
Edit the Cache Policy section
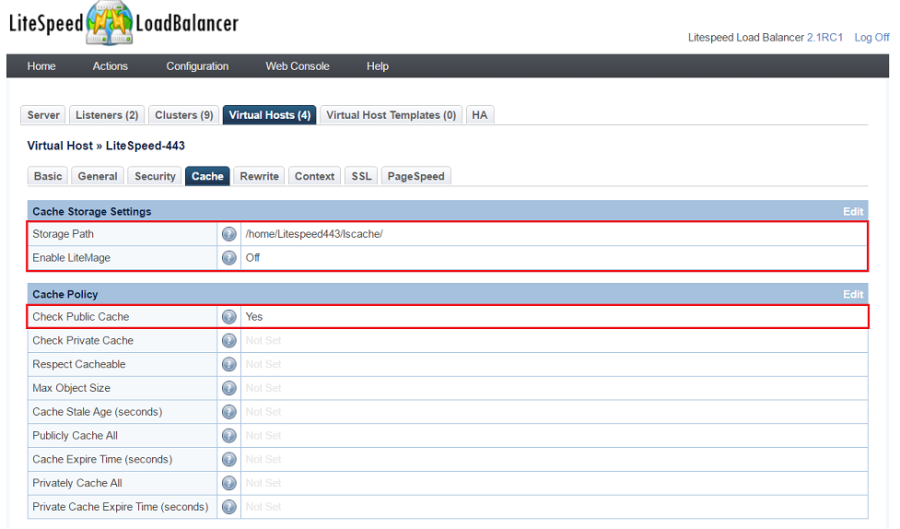click(853, 294)
